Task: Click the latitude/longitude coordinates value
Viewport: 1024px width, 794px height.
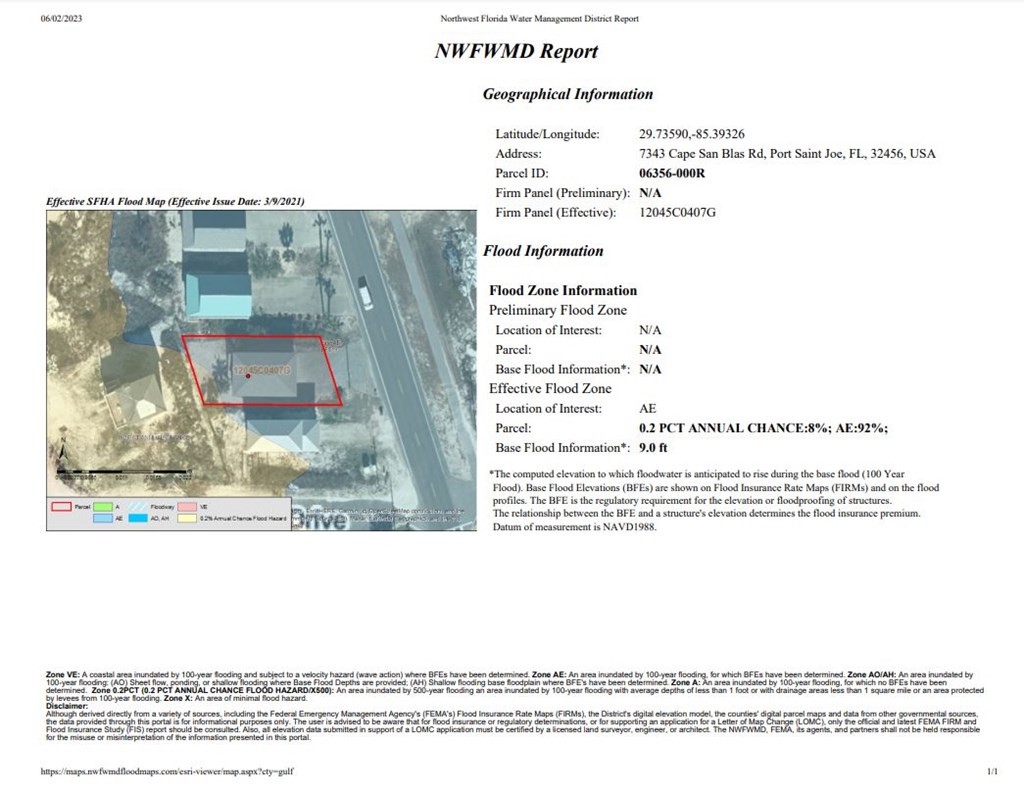Action: (691, 134)
